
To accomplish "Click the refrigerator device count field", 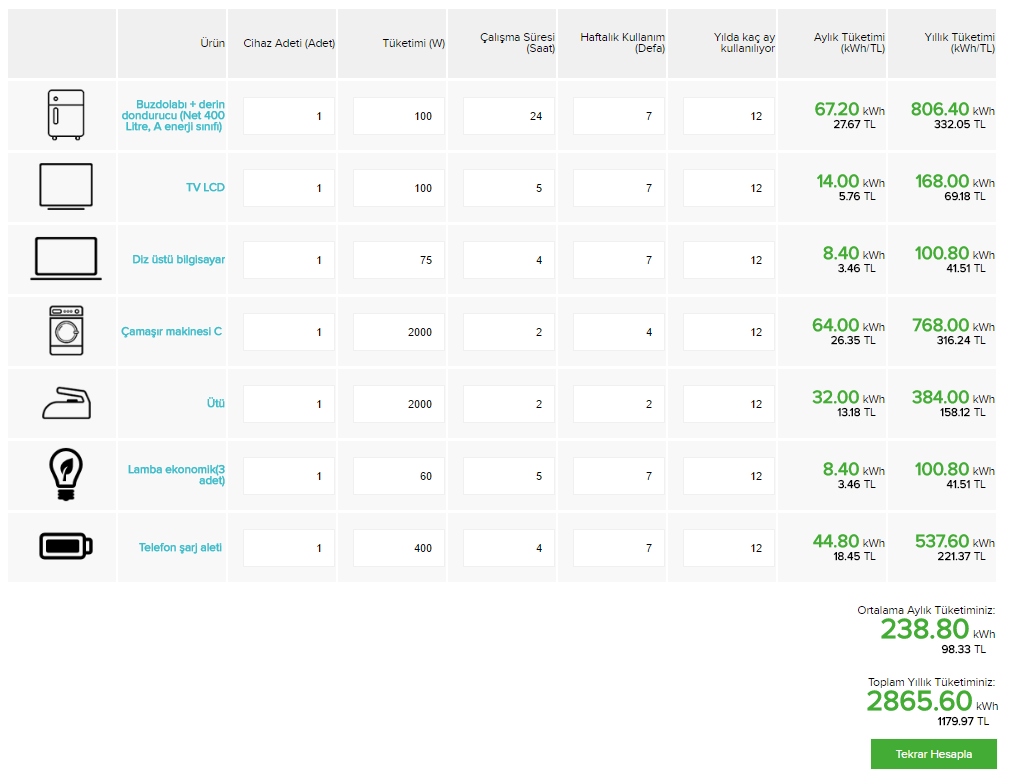I will click(x=289, y=116).
